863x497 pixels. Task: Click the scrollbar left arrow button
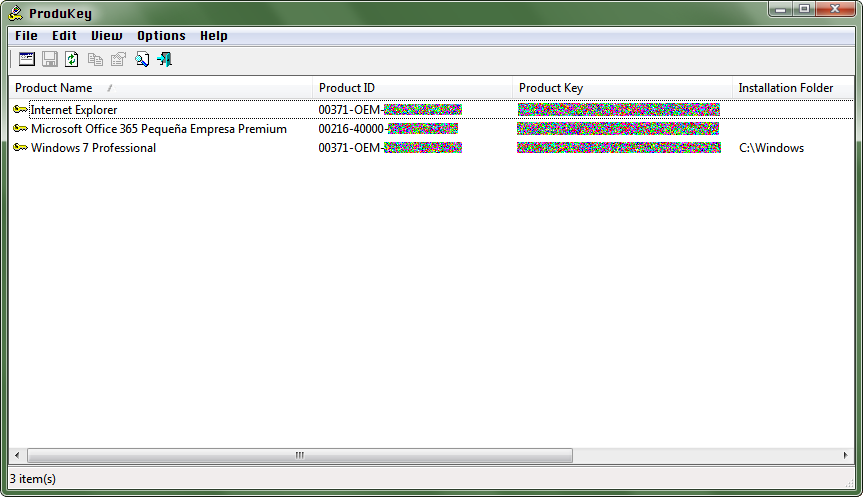(x=17, y=455)
